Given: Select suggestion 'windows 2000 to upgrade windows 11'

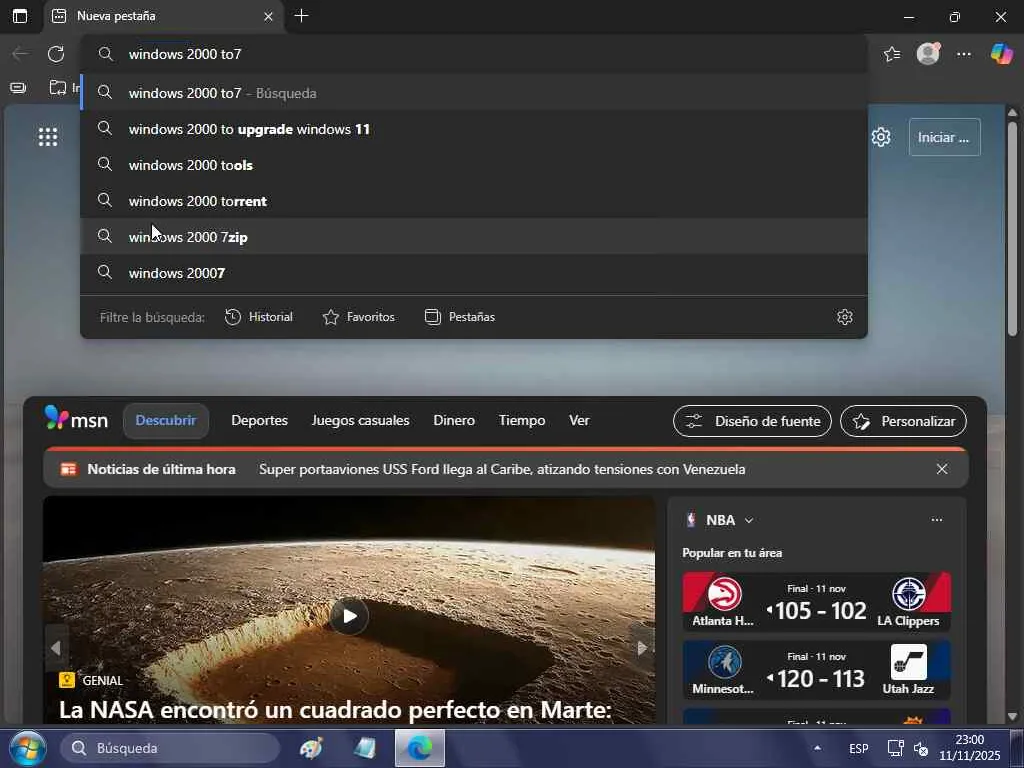Looking at the screenshot, I should tap(474, 129).
